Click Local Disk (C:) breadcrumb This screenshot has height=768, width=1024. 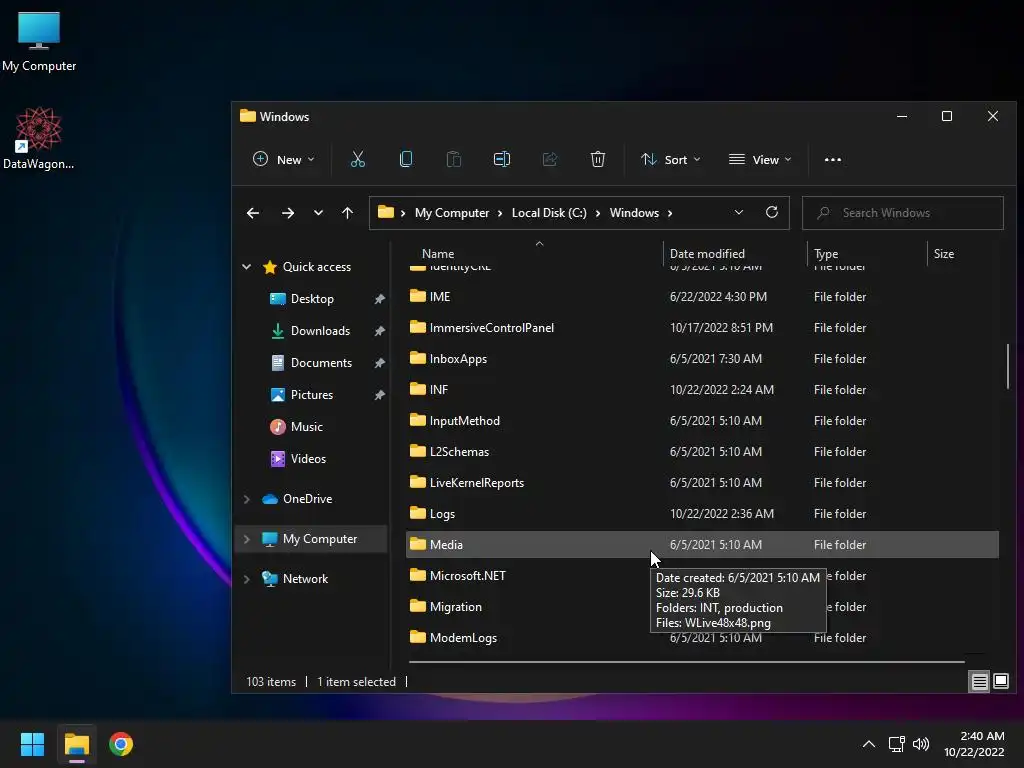click(x=549, y=213)
